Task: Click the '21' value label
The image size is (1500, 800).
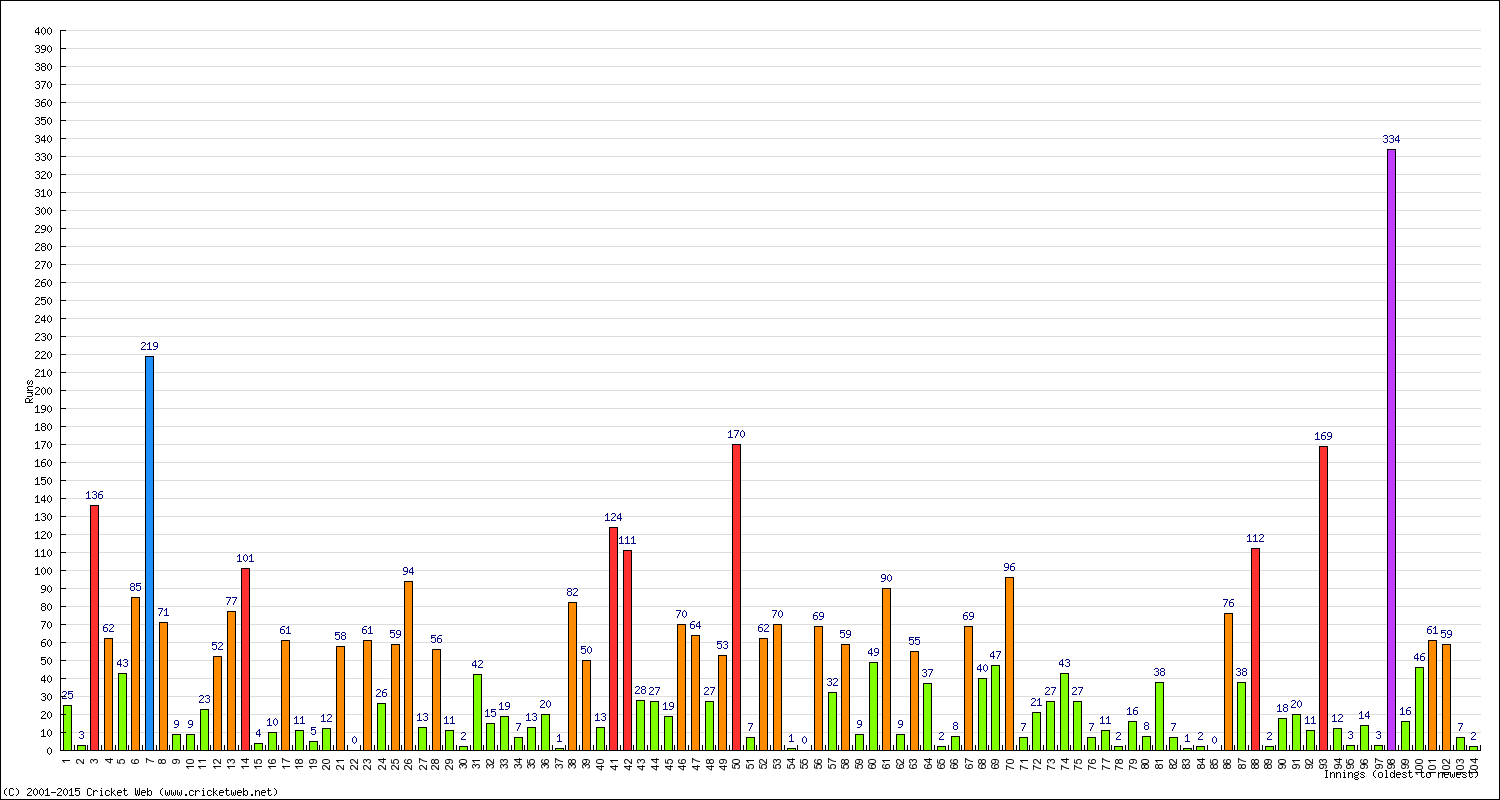Action: 1036,702
